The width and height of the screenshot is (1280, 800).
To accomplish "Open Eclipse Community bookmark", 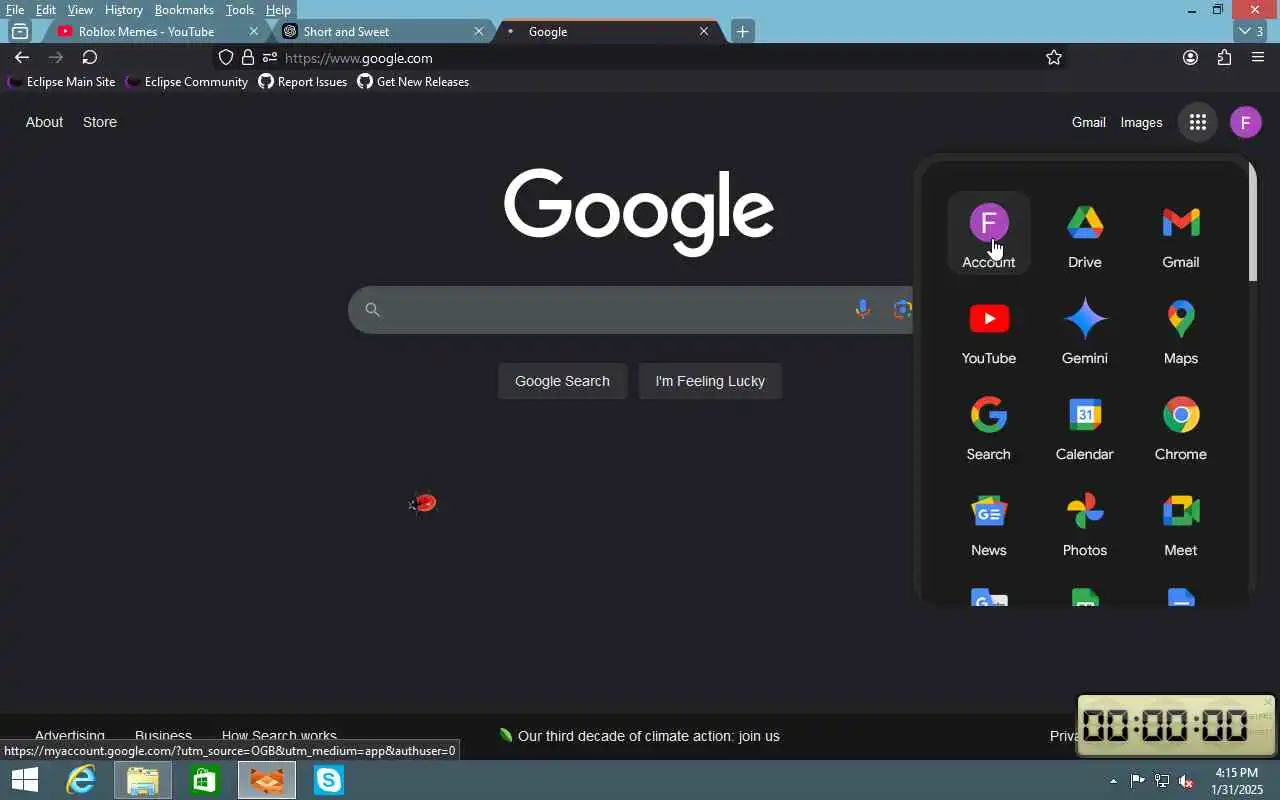I will [186, 82].
